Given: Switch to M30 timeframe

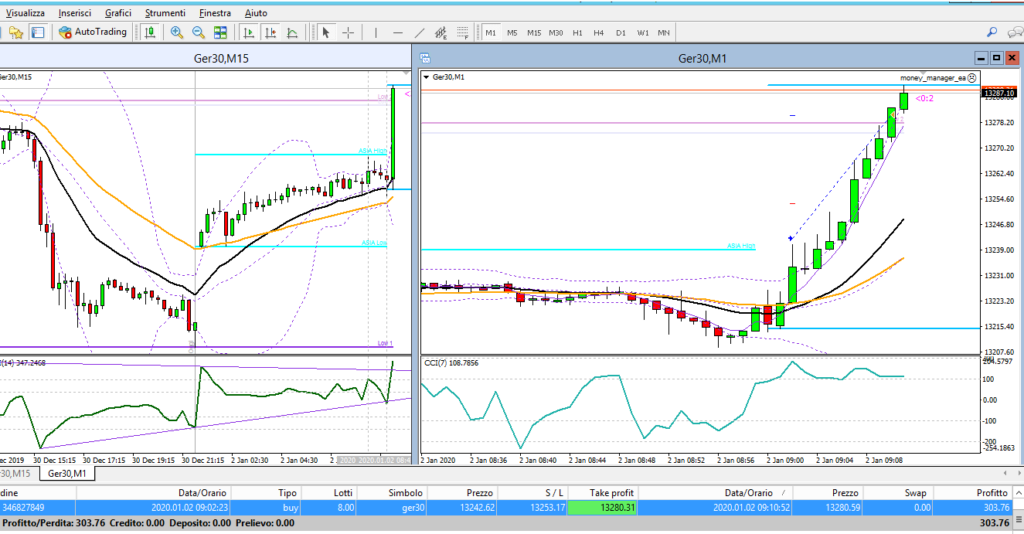Looking at the screenshot, I should pyautogui.click(x=556, y=33).
